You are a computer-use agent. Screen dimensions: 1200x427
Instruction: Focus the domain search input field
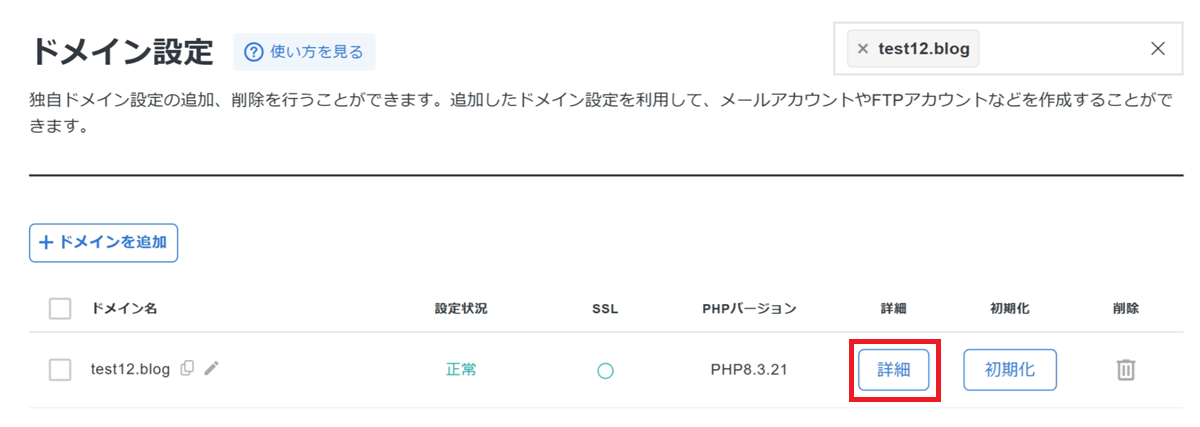tap(1060, 49)
